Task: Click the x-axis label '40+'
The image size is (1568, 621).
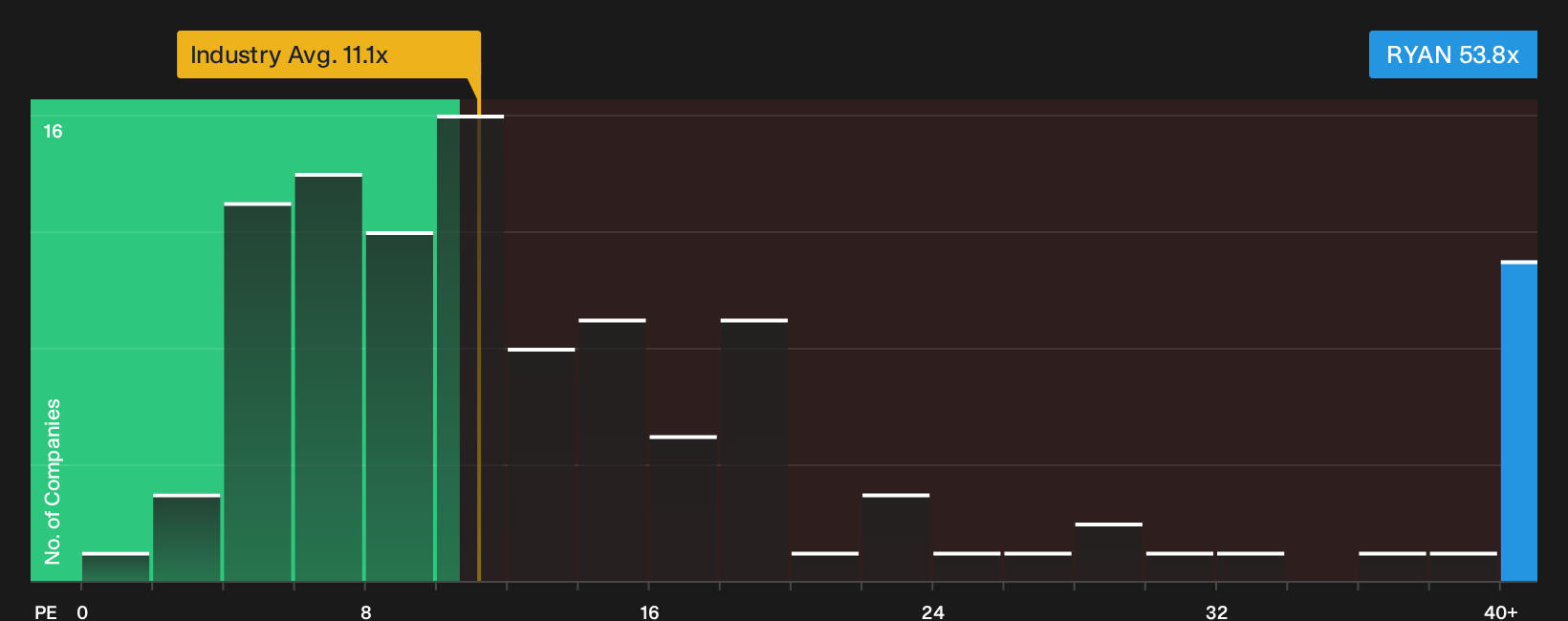Action: click(1501, 612)
